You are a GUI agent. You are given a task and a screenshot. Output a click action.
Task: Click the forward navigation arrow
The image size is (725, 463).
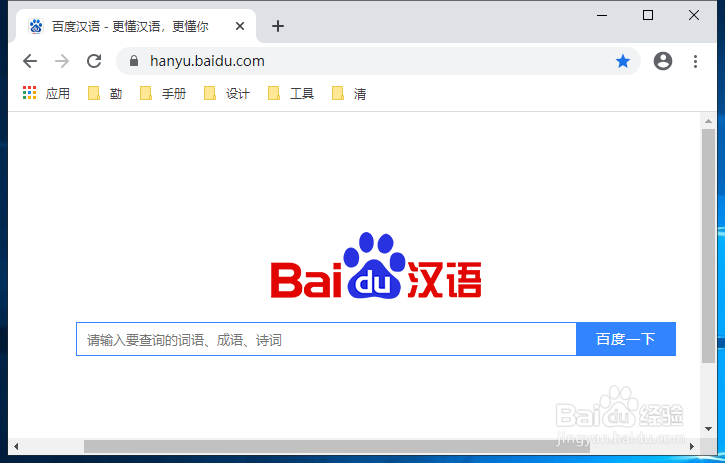(x=62, y=61)
